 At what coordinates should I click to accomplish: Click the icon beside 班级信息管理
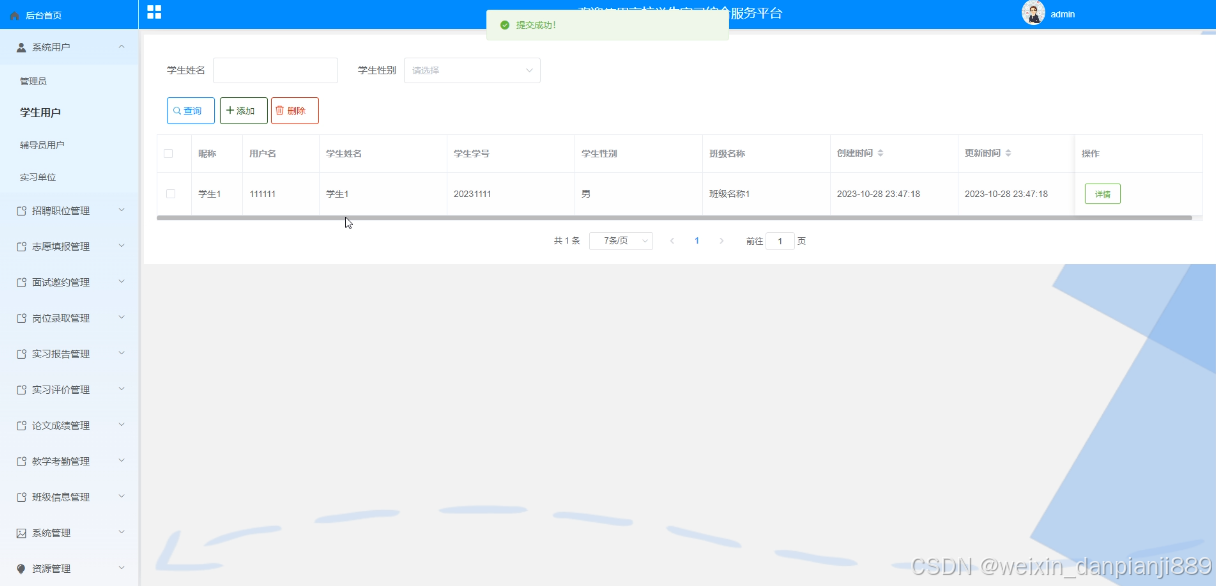(21, 497)
